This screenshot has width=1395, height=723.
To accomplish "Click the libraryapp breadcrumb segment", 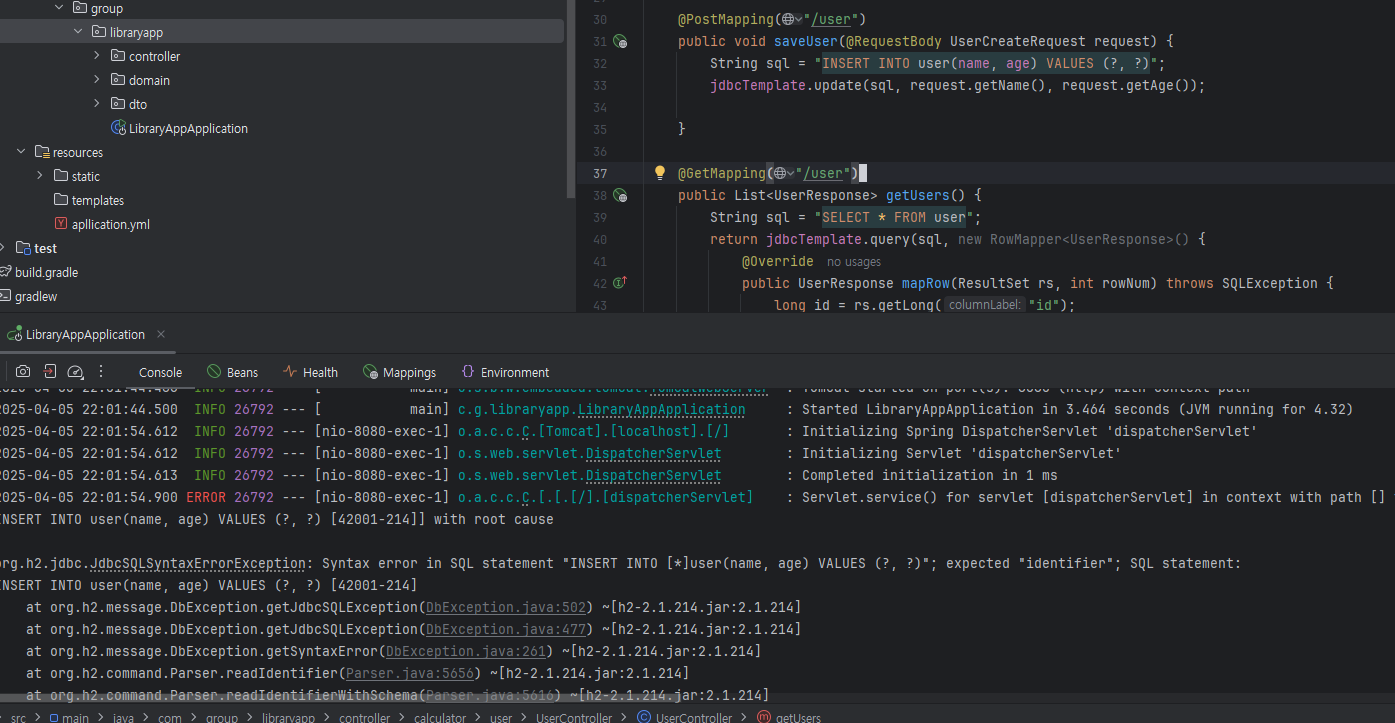I will [289, 717].
